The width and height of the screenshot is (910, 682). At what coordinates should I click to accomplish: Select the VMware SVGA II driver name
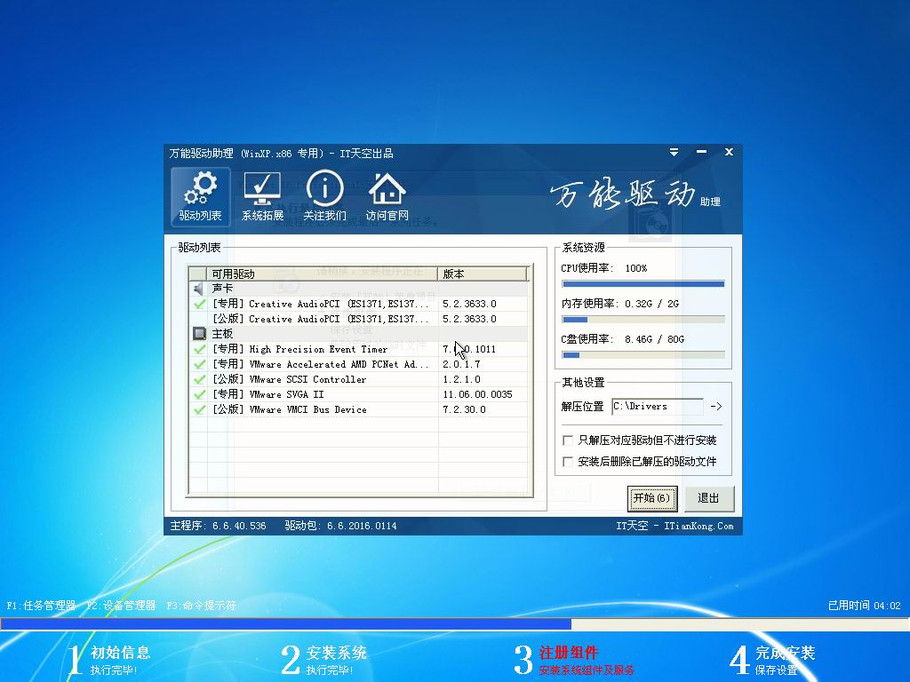287,394
